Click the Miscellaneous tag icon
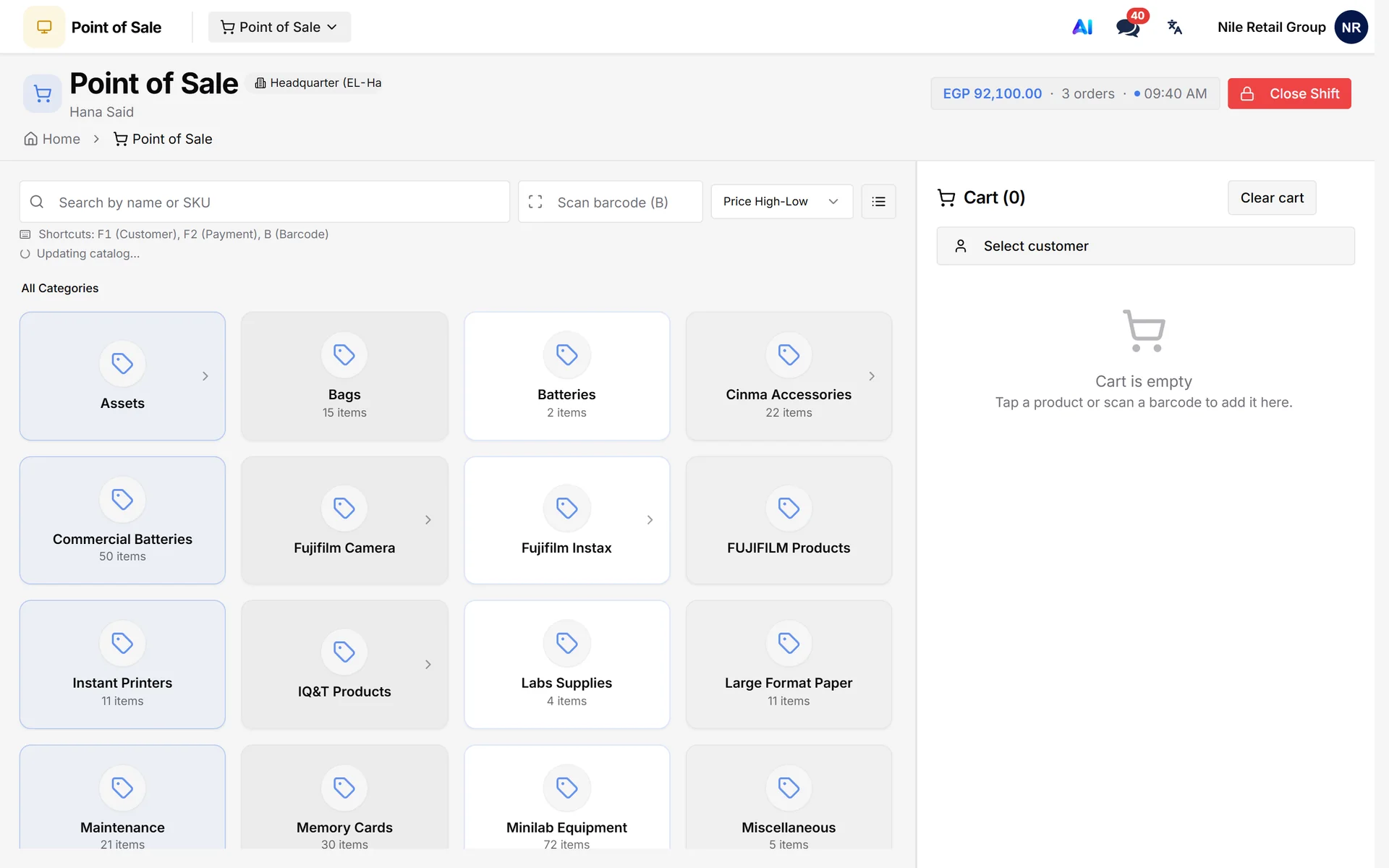 789,787
